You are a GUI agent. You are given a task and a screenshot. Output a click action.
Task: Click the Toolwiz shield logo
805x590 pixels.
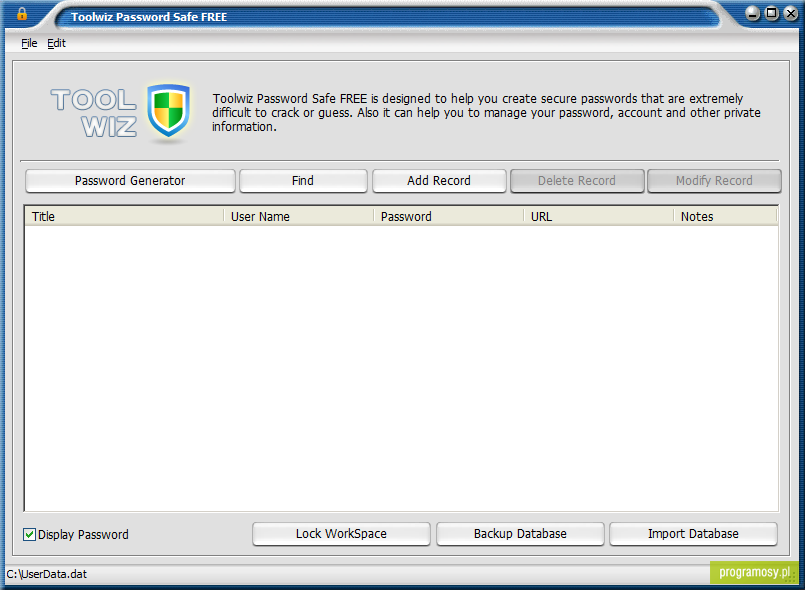pos(168,111)
